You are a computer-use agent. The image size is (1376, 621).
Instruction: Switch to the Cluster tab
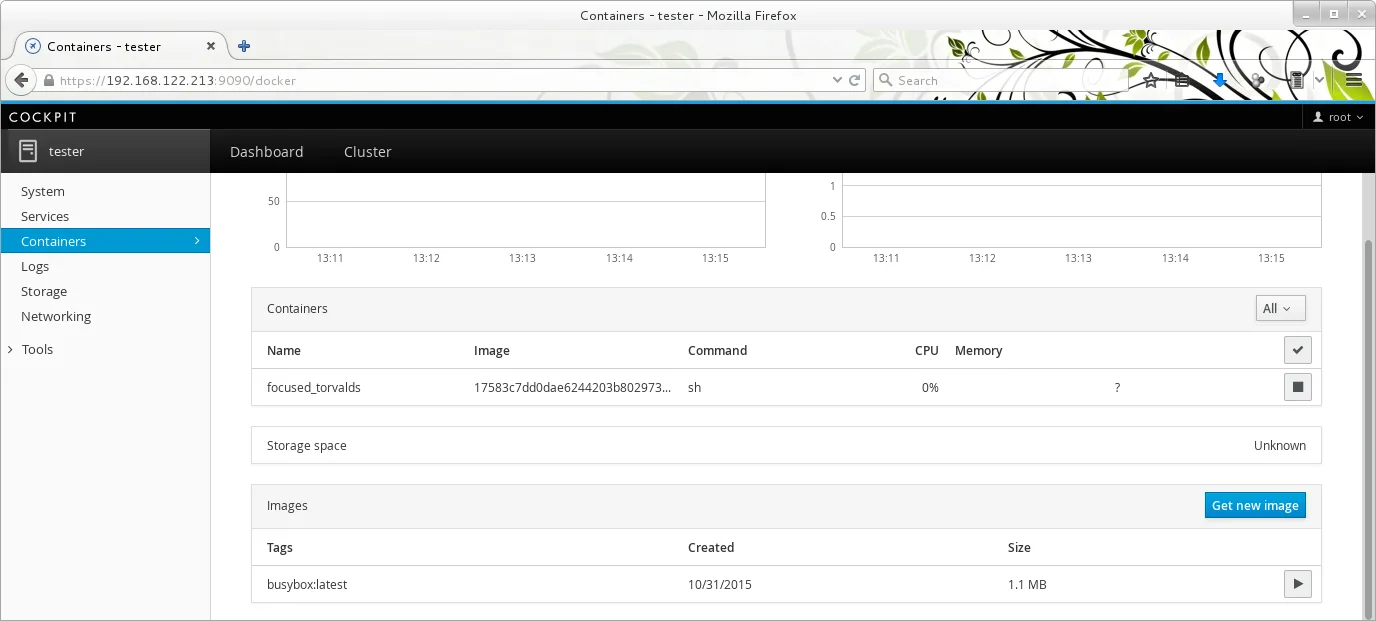coord(367,151)
